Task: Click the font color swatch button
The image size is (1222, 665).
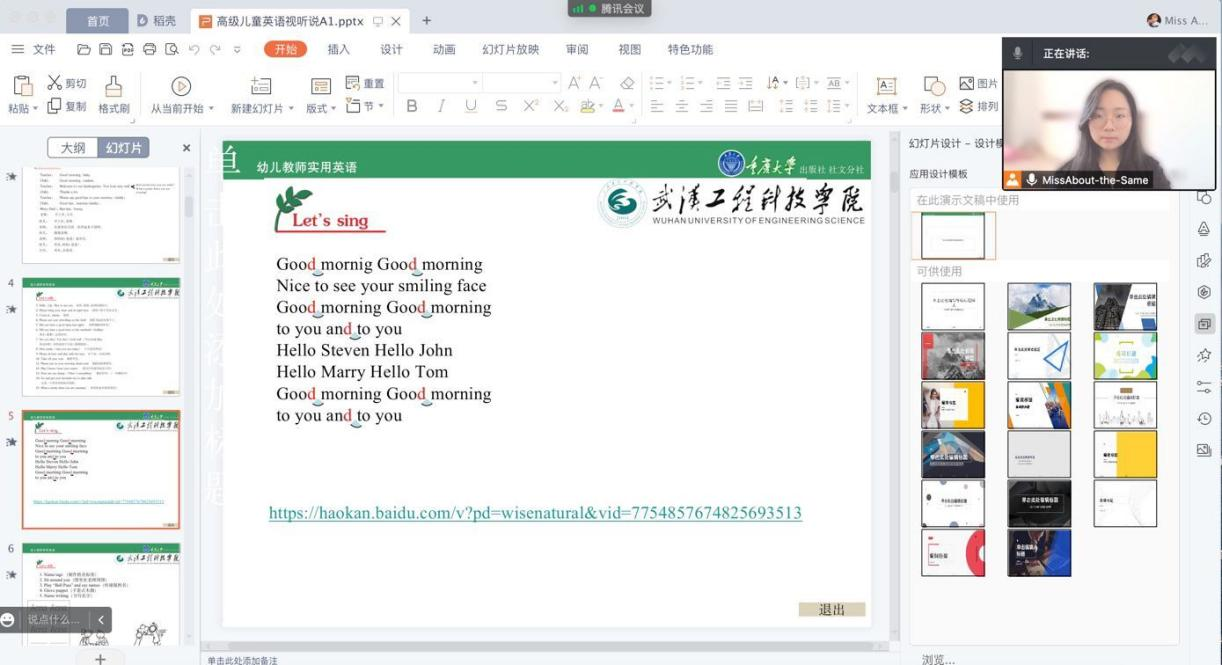Action: point(617,106)
